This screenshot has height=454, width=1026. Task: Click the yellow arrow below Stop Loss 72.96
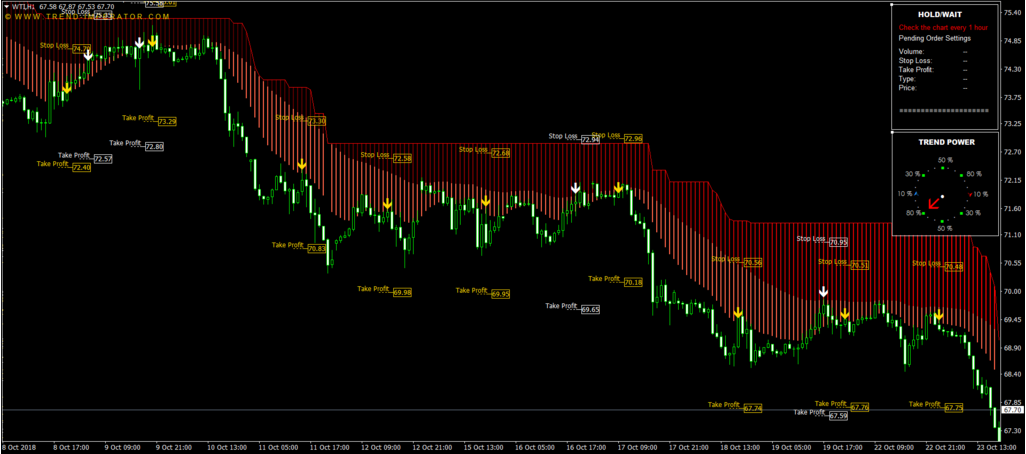[x=618, y=187]
